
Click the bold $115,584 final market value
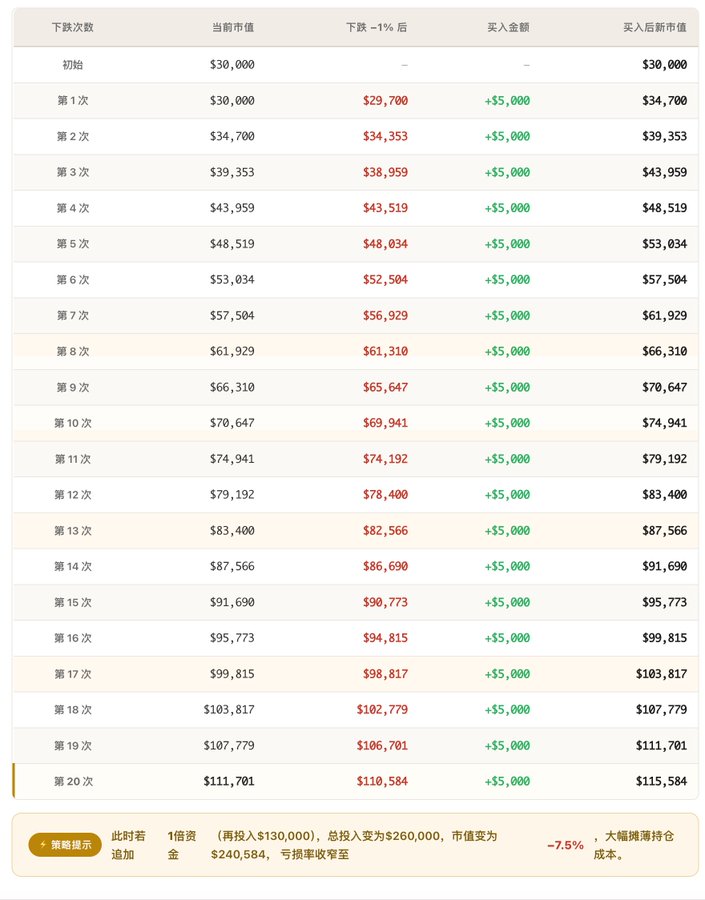click(661, 781)
